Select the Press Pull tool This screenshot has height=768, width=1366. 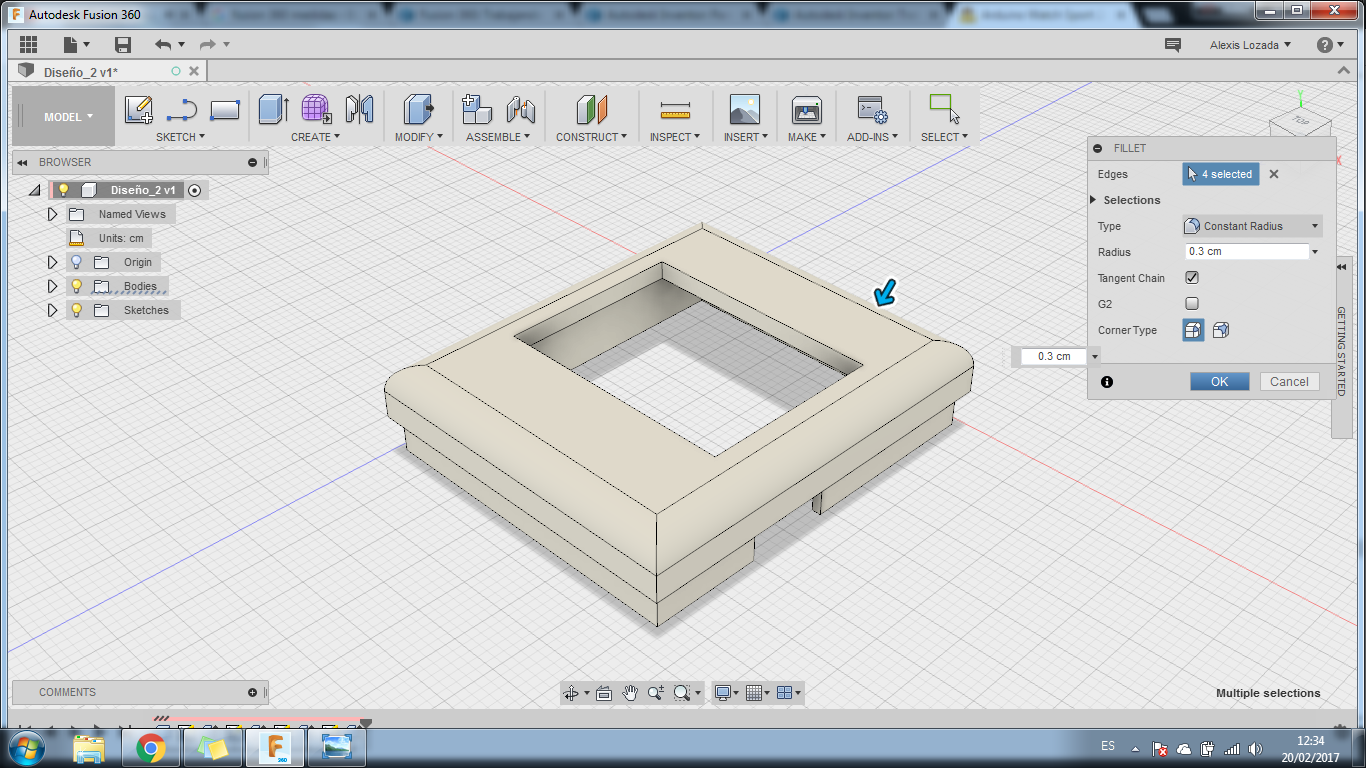(x=418, y=109)
